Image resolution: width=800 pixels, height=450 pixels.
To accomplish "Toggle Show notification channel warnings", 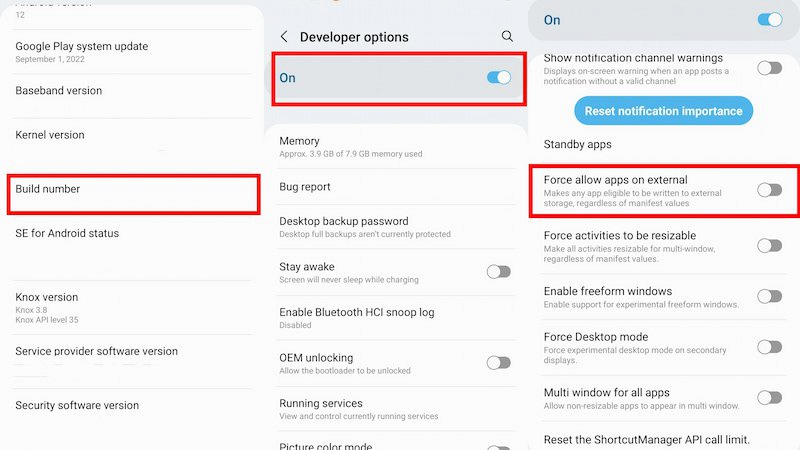I will click(769, 68).
